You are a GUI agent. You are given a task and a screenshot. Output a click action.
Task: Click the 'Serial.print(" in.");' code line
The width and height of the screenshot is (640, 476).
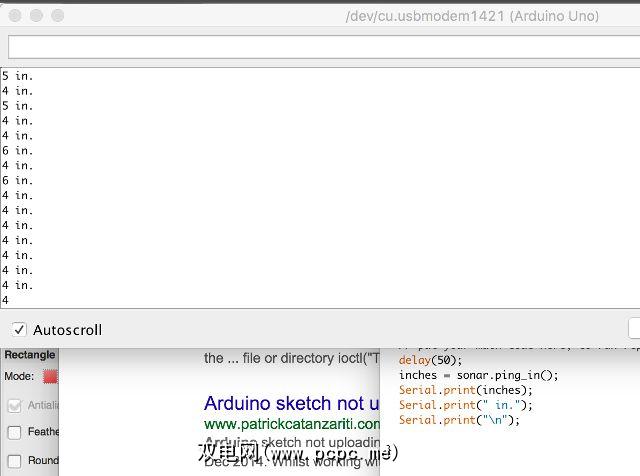[466, 405]
